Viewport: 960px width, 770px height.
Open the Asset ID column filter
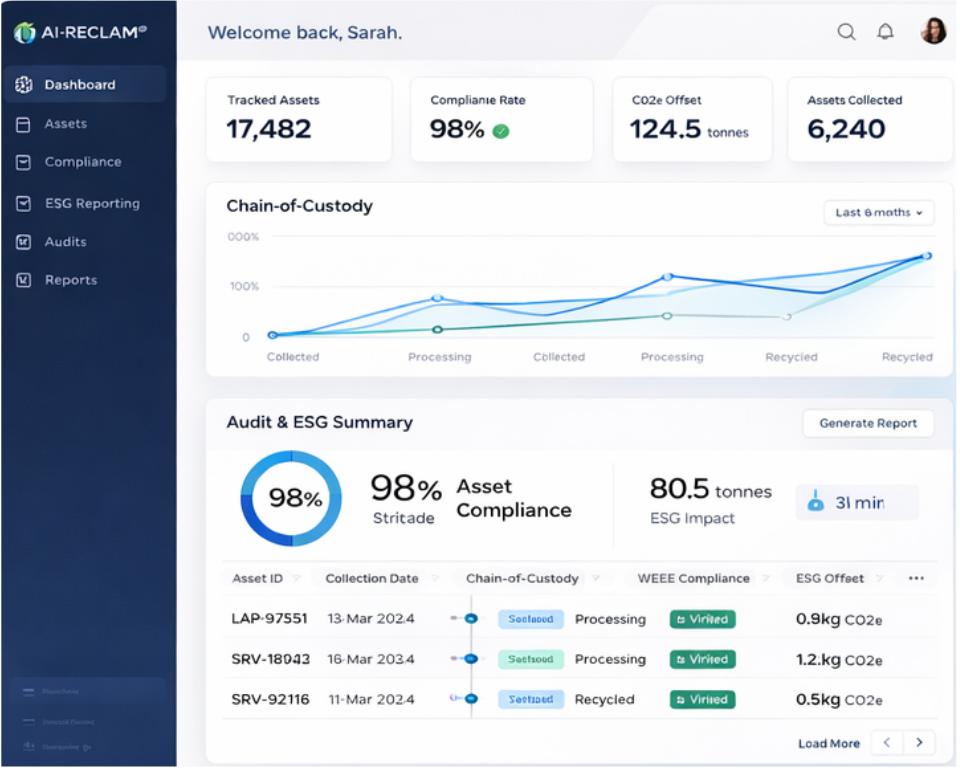296,578
